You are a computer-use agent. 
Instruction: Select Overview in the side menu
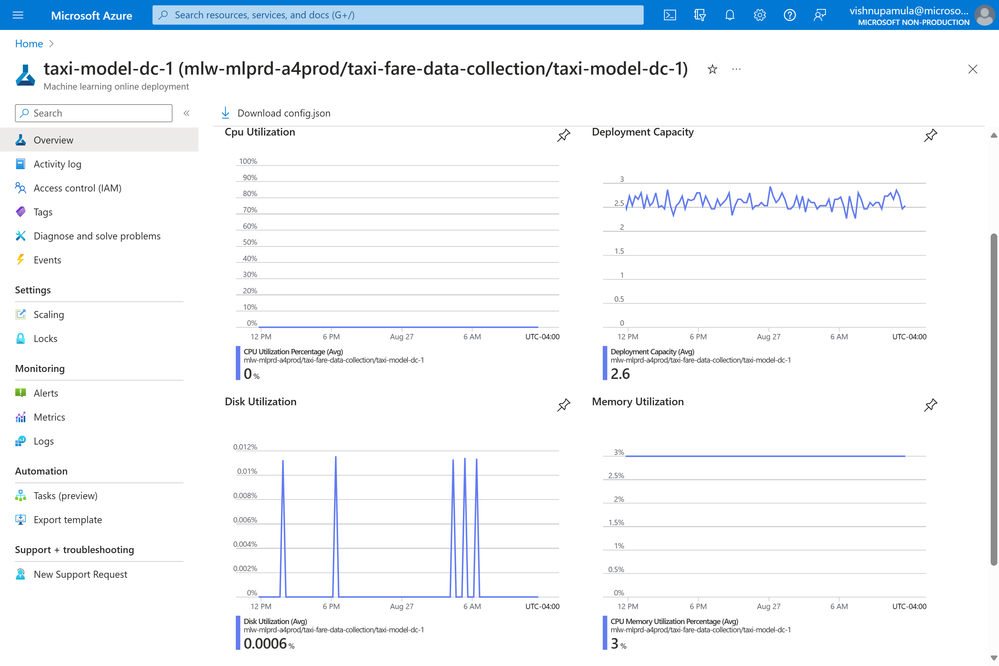coord(99,140)
